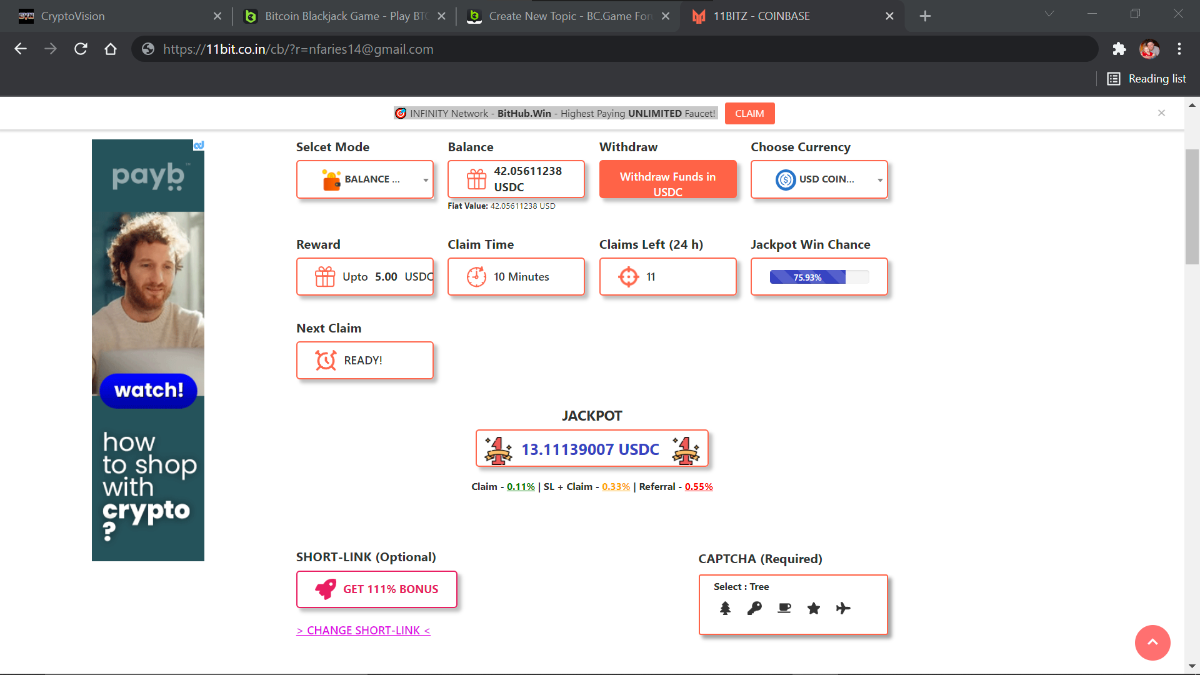The image size is (1200, 675).
Task: Go to browser home page icon
Action: pyautogui.click(x=111, y=49)
